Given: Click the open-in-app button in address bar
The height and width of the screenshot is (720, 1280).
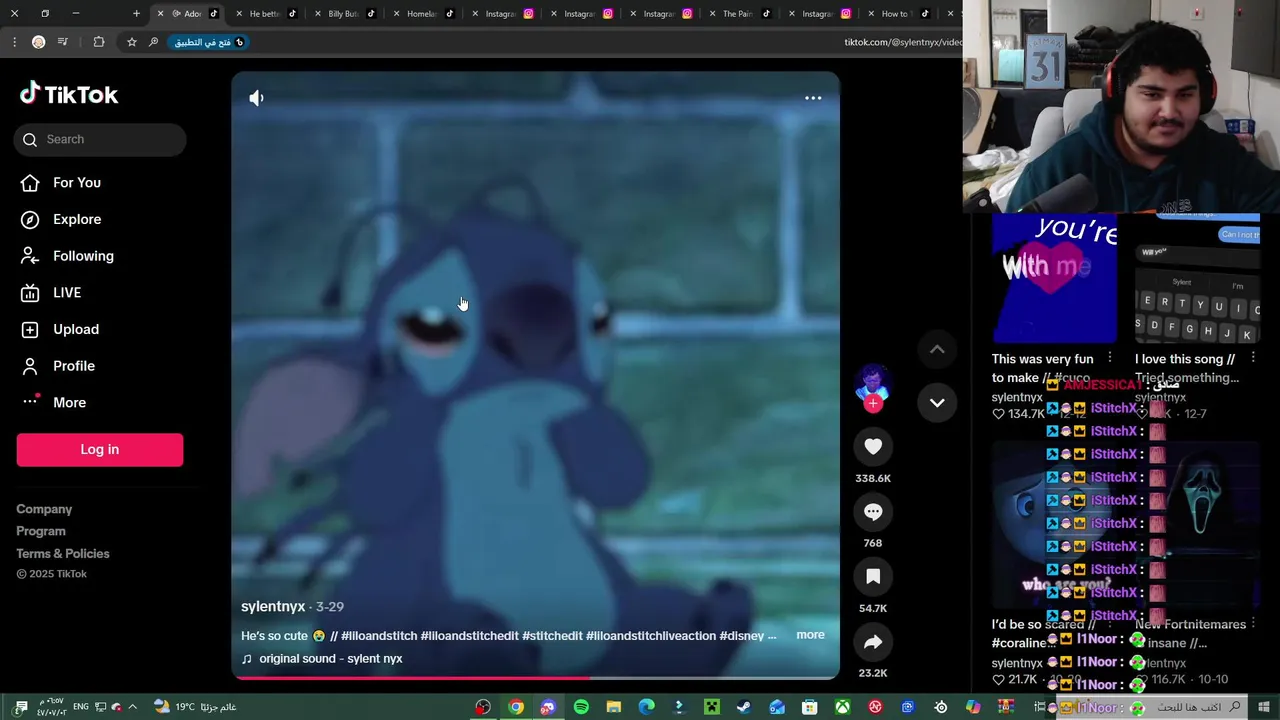Looking at the screenshot, I should point(210,42).
